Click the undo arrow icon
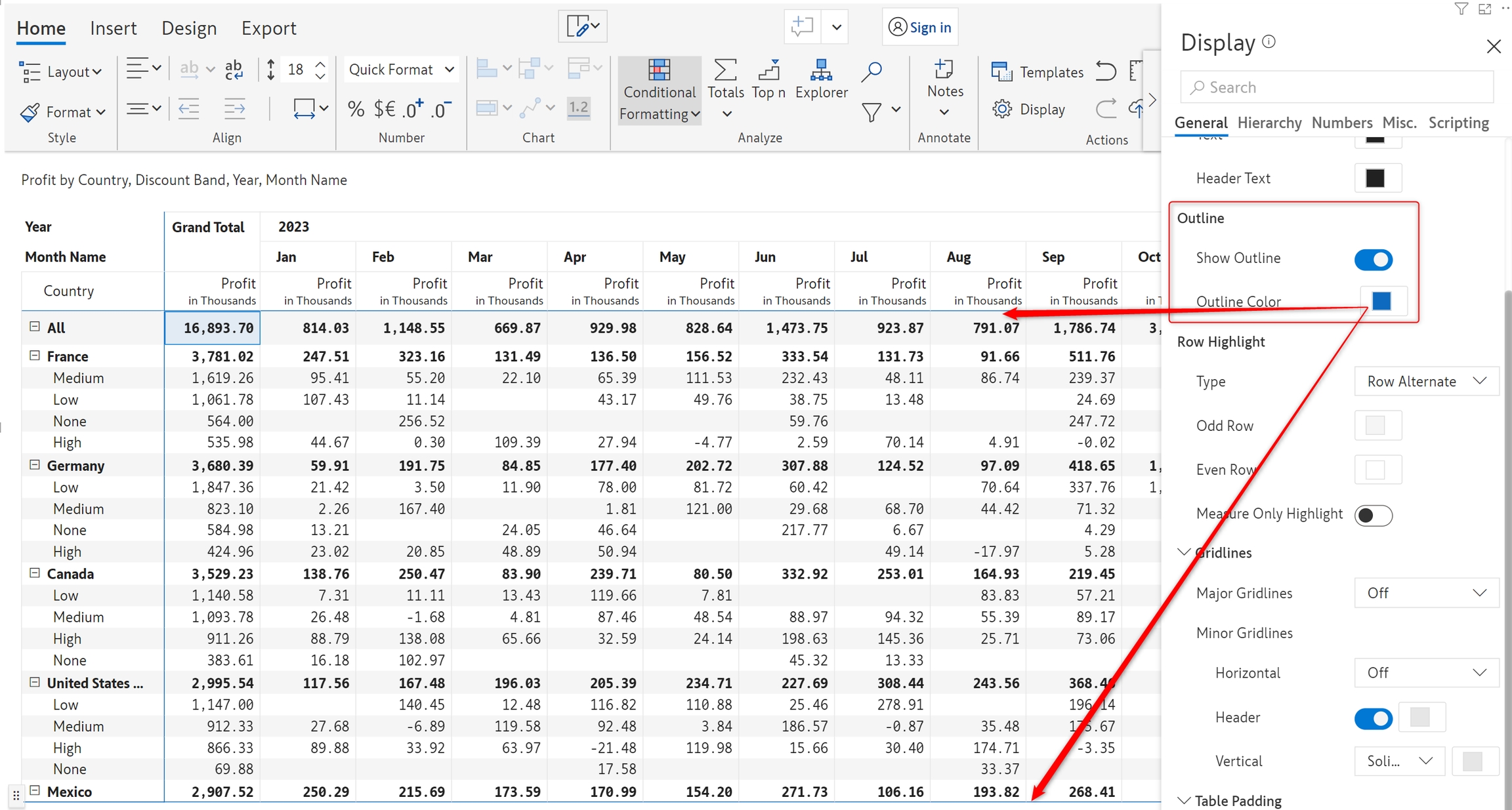 pyautogui.click(x=1106, y=71)
